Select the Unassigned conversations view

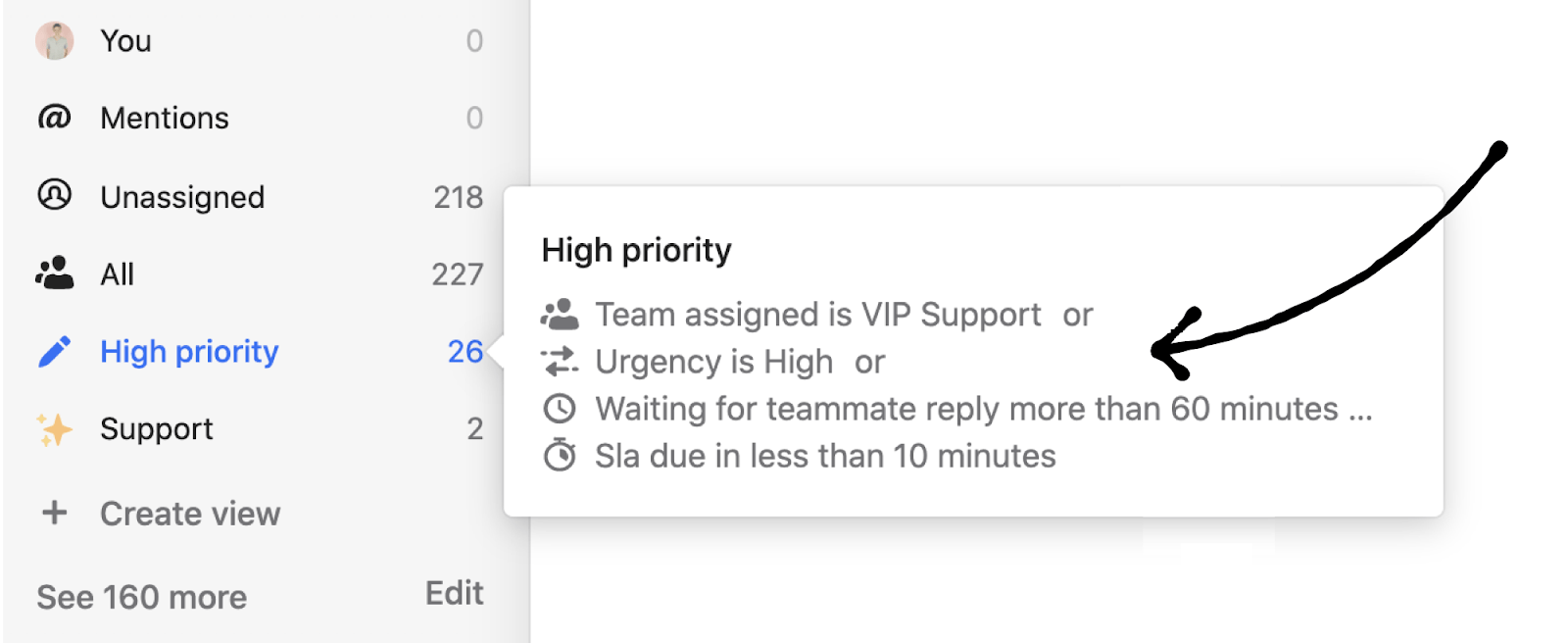(x=182, y=197)
